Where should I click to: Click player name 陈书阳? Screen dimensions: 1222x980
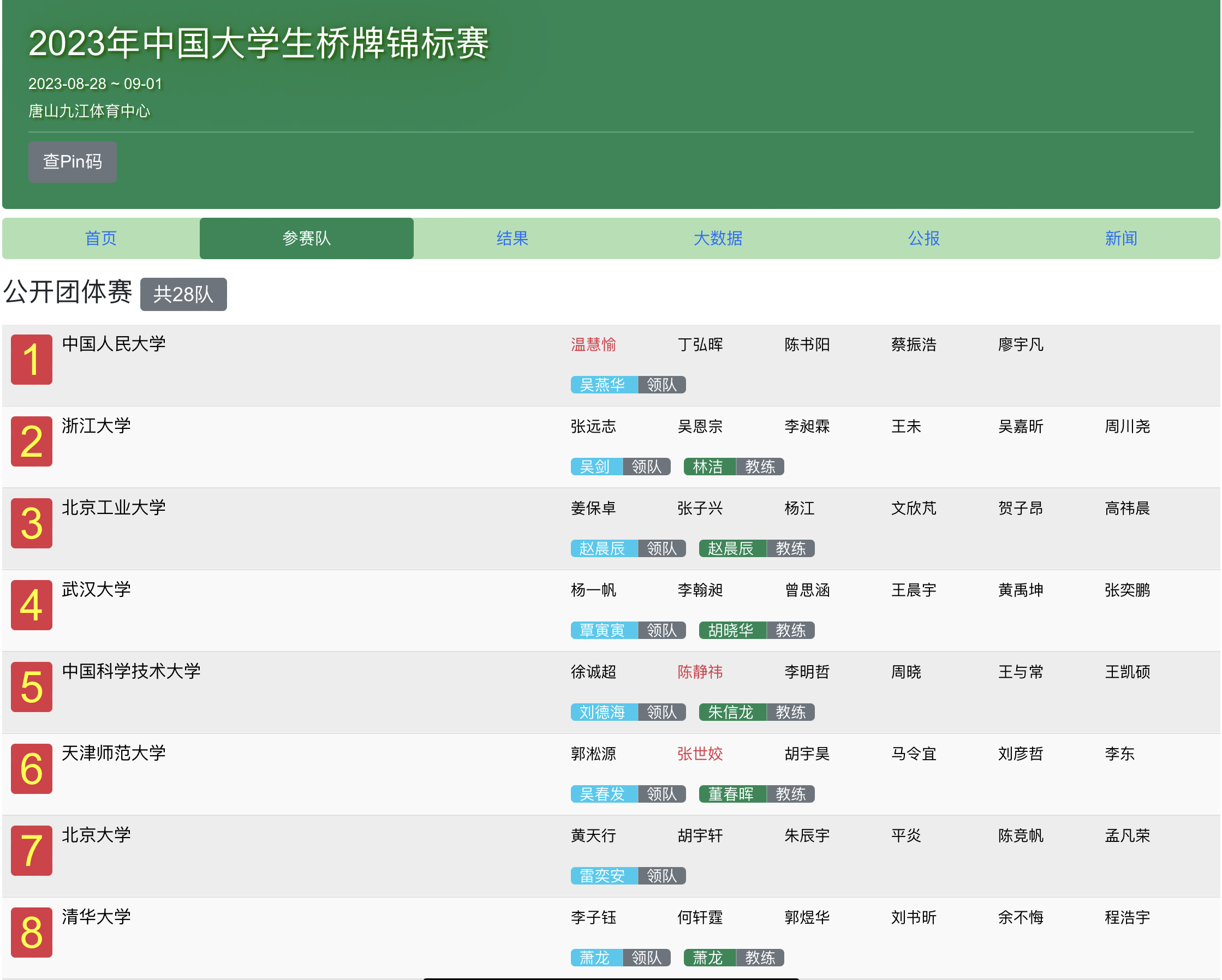(x=807, y=345)
